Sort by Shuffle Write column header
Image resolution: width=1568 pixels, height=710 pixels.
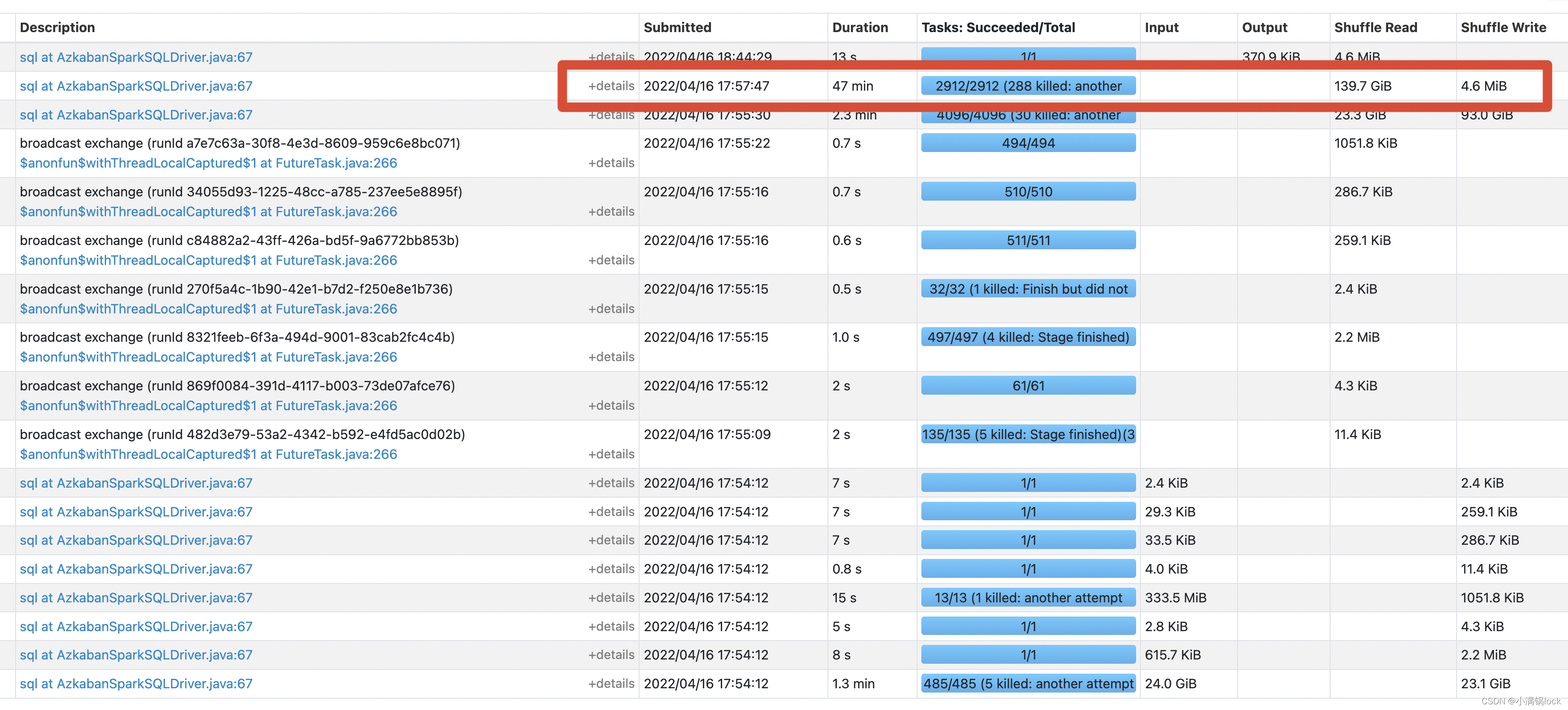pyautogui.click(x=1503, y=27)
